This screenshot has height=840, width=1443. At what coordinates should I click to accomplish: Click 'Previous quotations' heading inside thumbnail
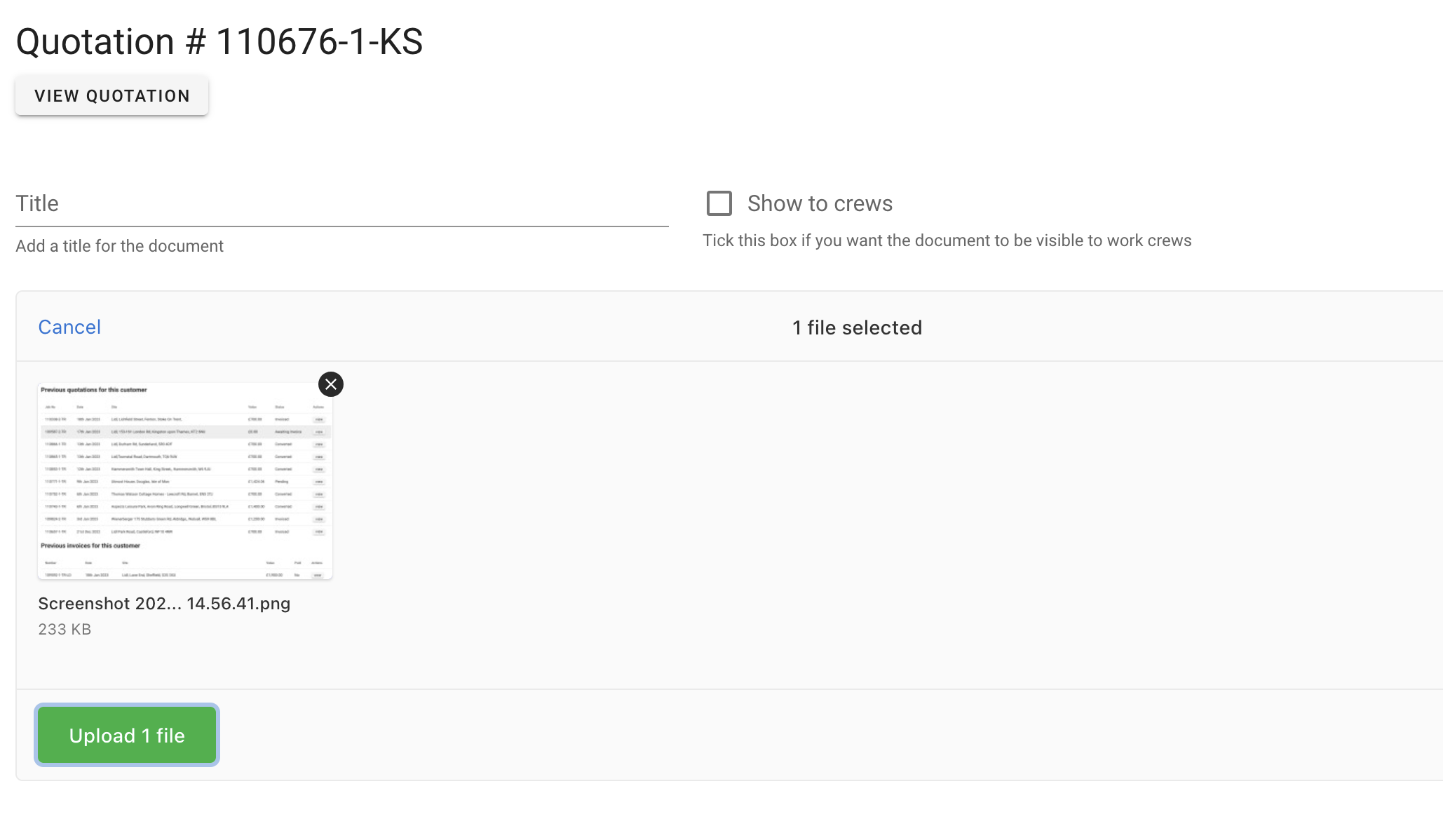click(94, 390)
